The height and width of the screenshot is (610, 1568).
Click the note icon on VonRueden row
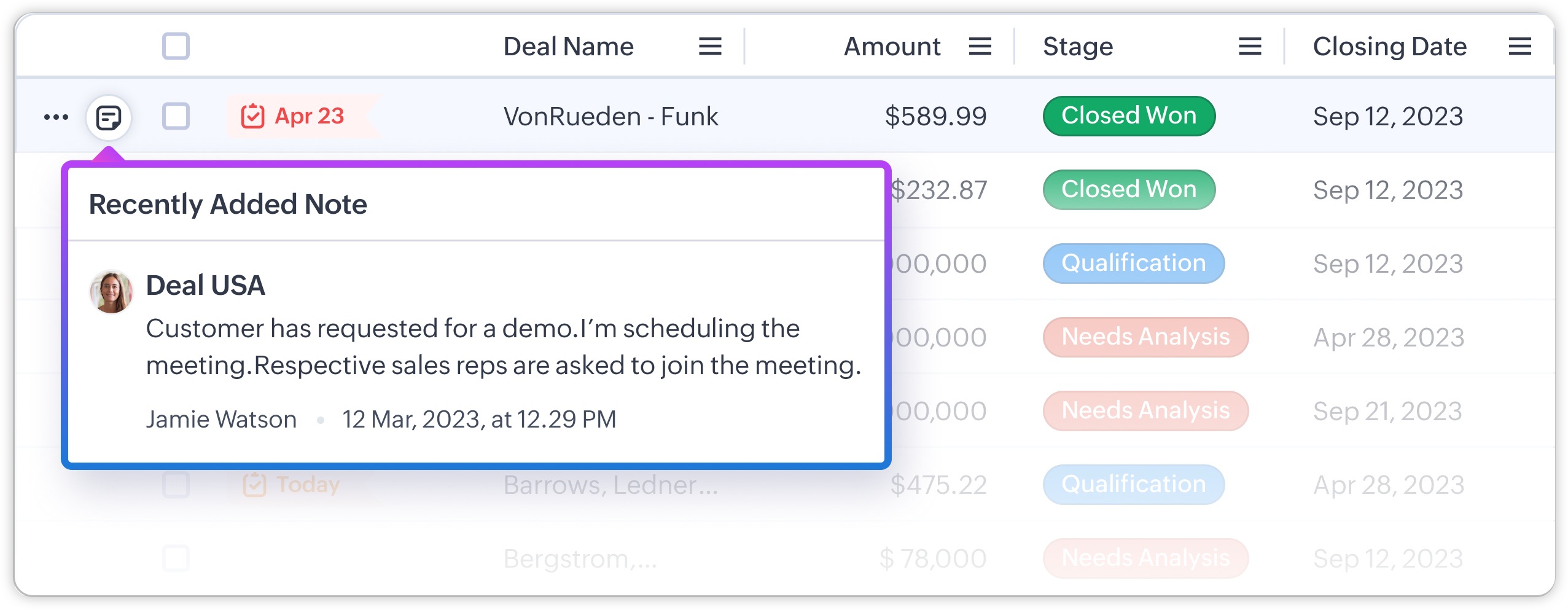click(x=109, y=117)
